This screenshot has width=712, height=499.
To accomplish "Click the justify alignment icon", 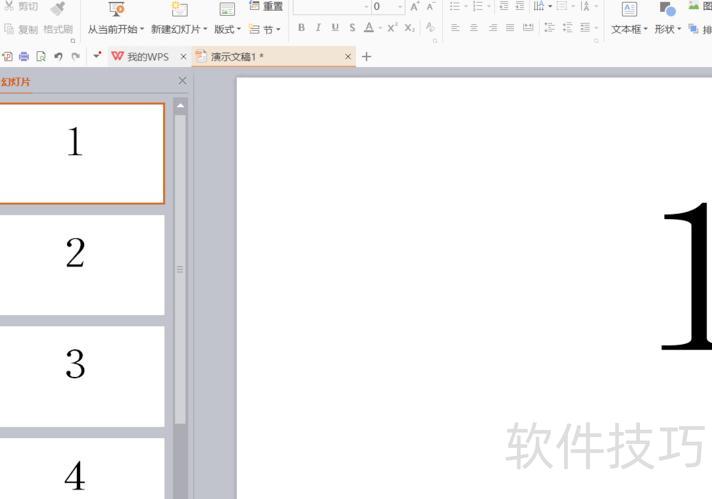I will [510, 28].
